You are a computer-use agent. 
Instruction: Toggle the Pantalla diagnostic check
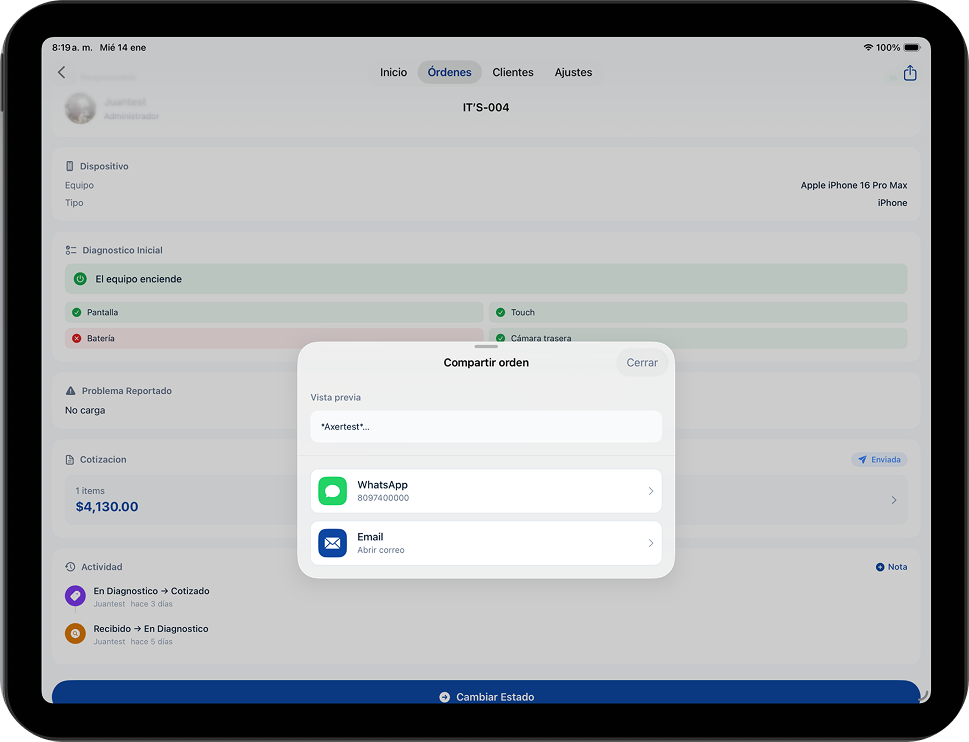pyautogui.click(x=76, y=312)
